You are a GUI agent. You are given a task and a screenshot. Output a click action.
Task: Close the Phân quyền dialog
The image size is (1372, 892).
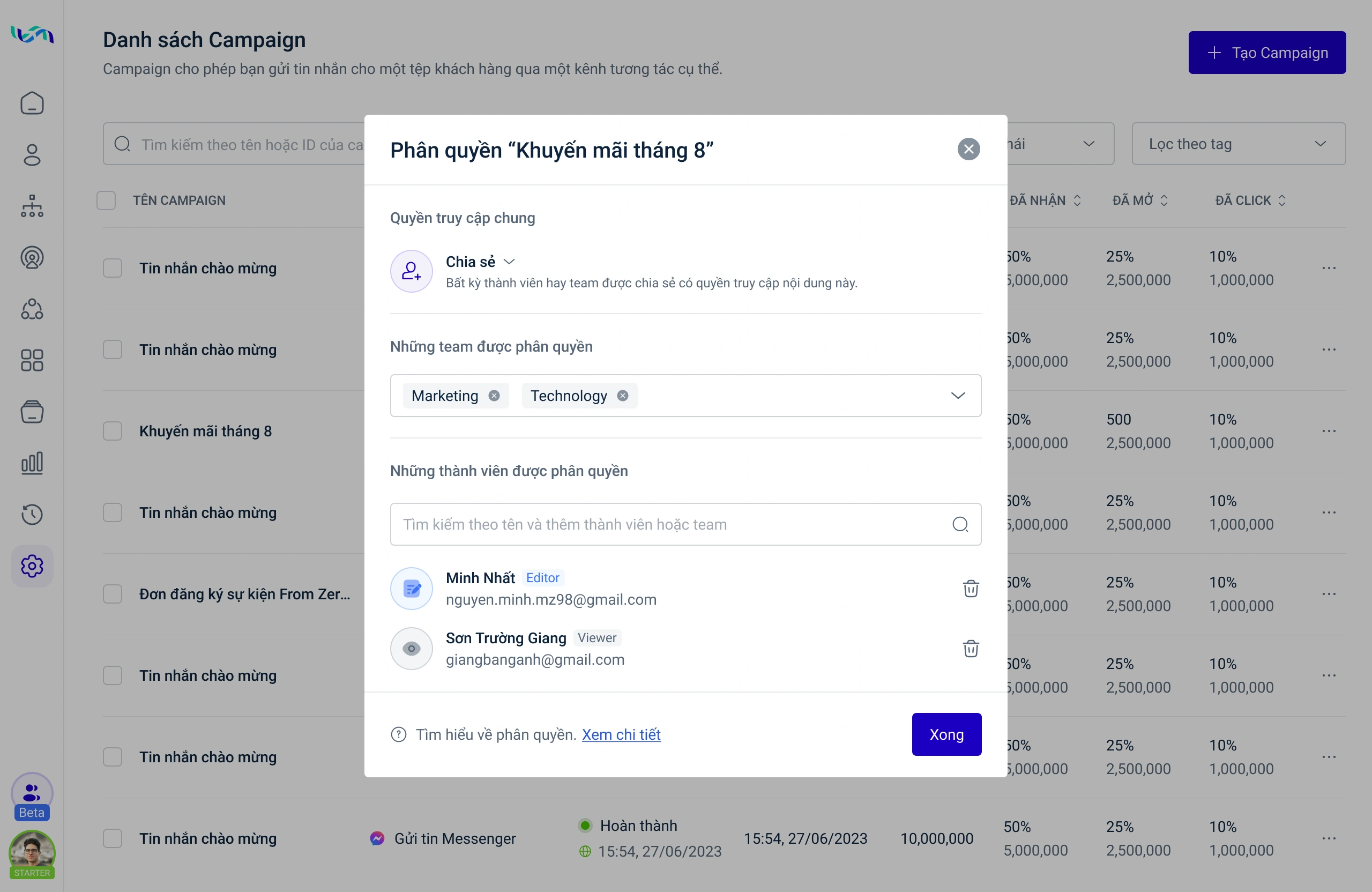(x=968, y=150)
